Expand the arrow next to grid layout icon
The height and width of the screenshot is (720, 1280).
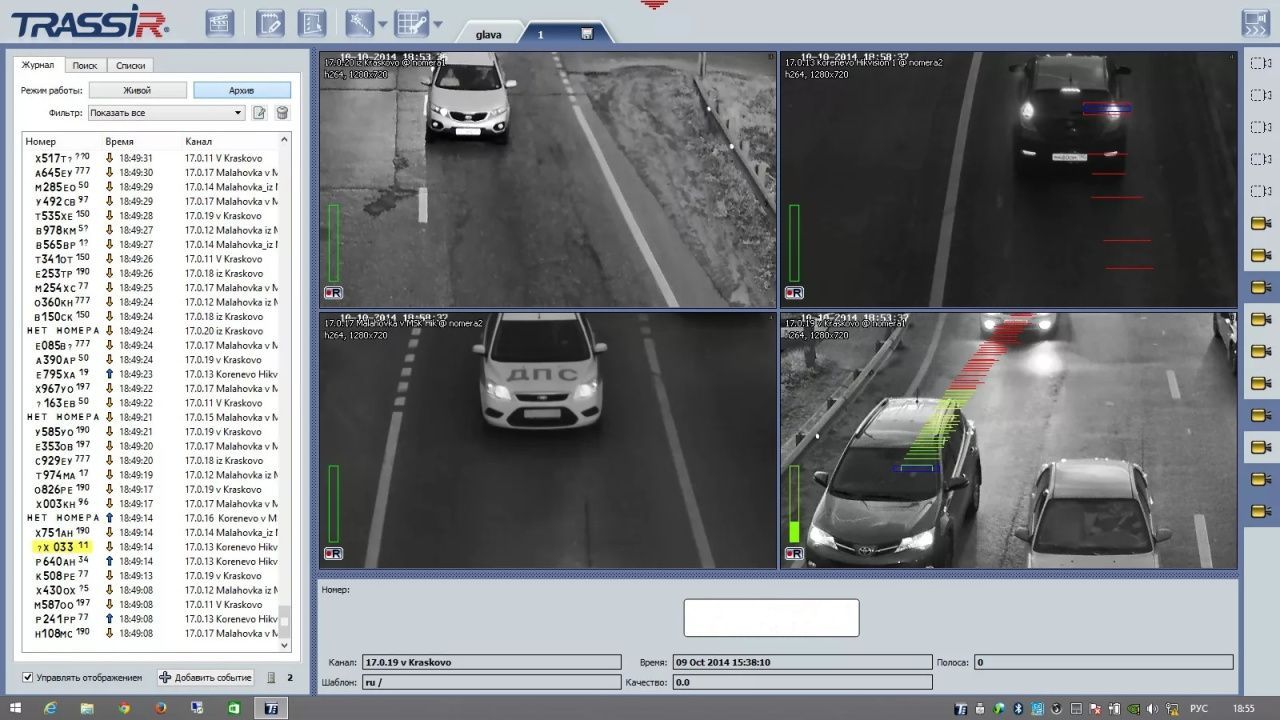click(x=437, y=25)
